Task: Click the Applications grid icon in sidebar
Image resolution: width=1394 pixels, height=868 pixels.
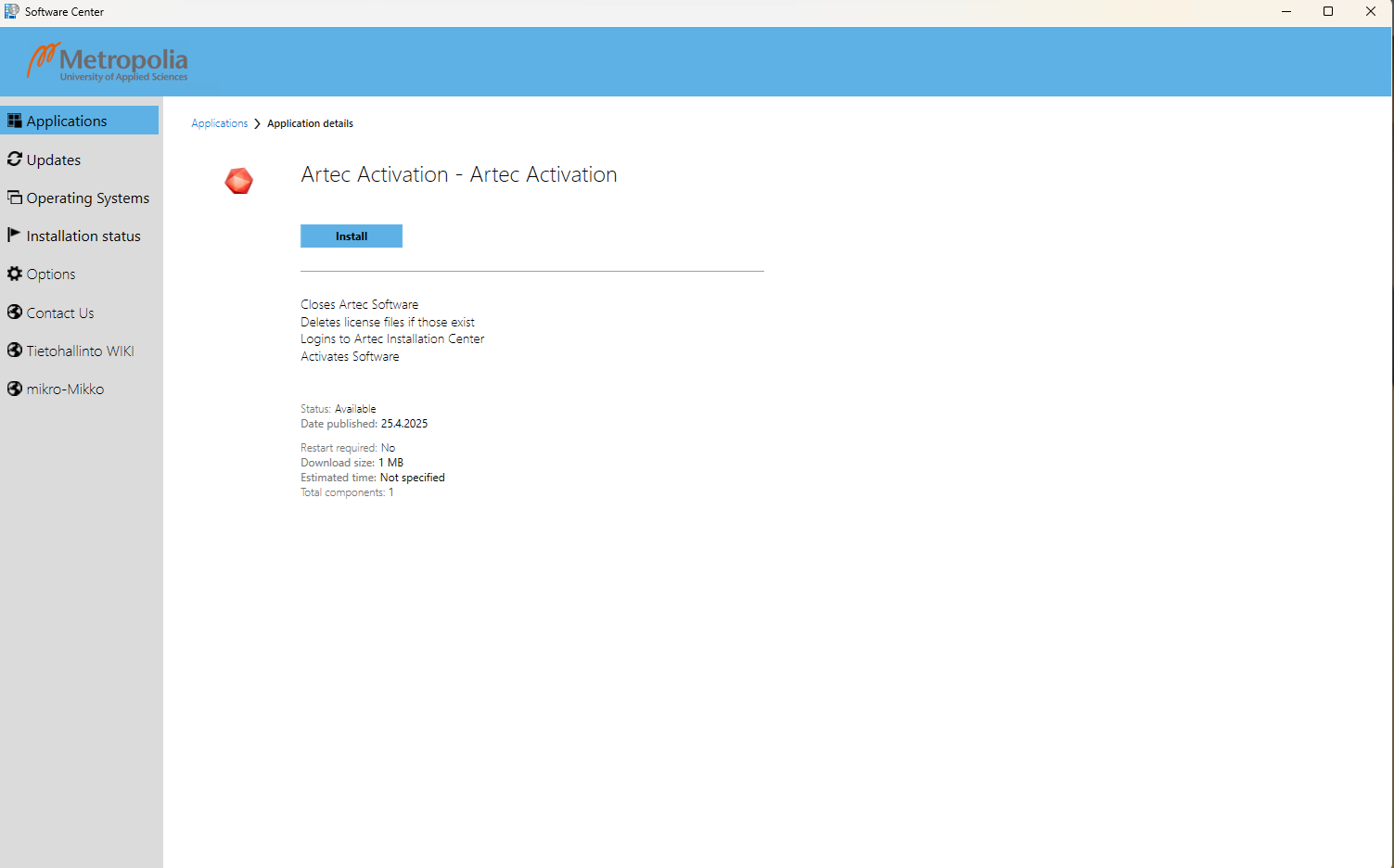Action: click(x=14, y=121)
